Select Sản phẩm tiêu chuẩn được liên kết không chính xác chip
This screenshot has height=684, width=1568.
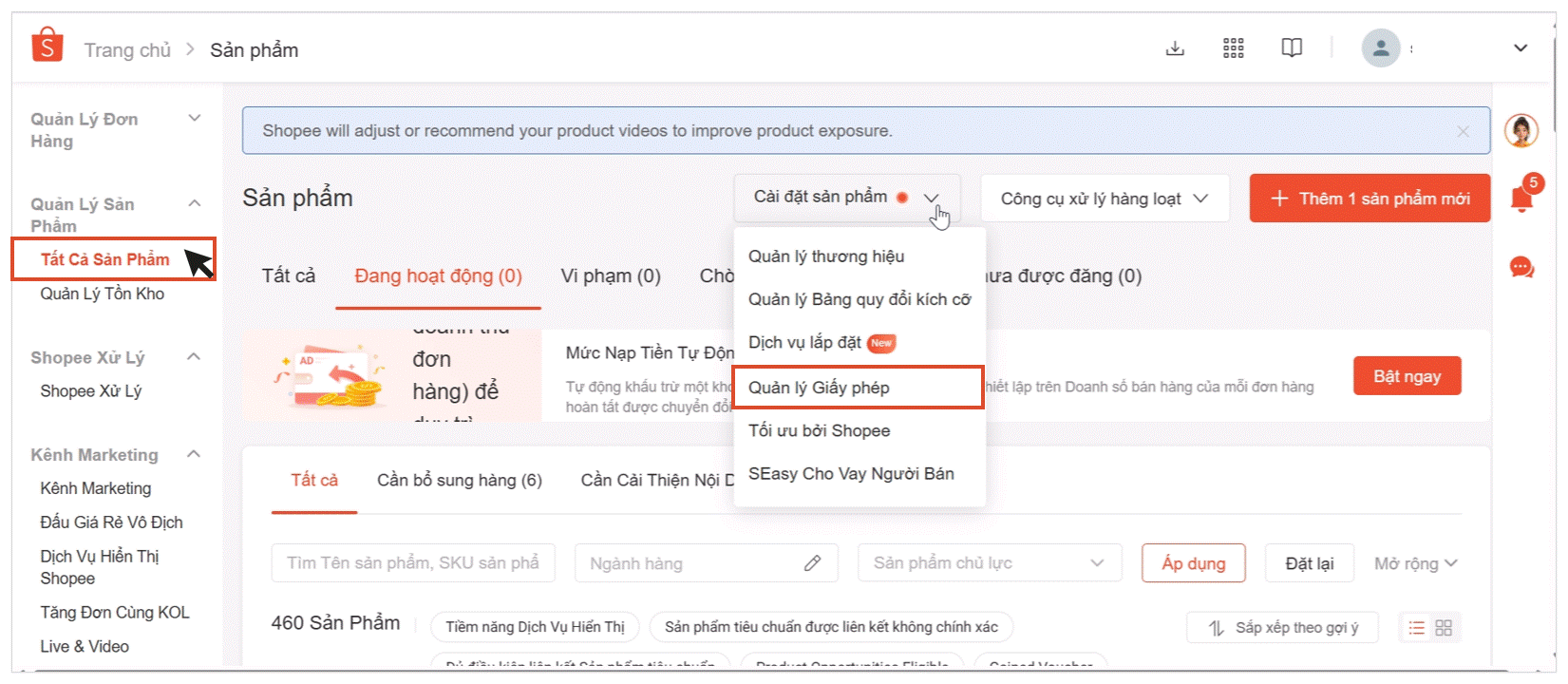click(831, 628)
